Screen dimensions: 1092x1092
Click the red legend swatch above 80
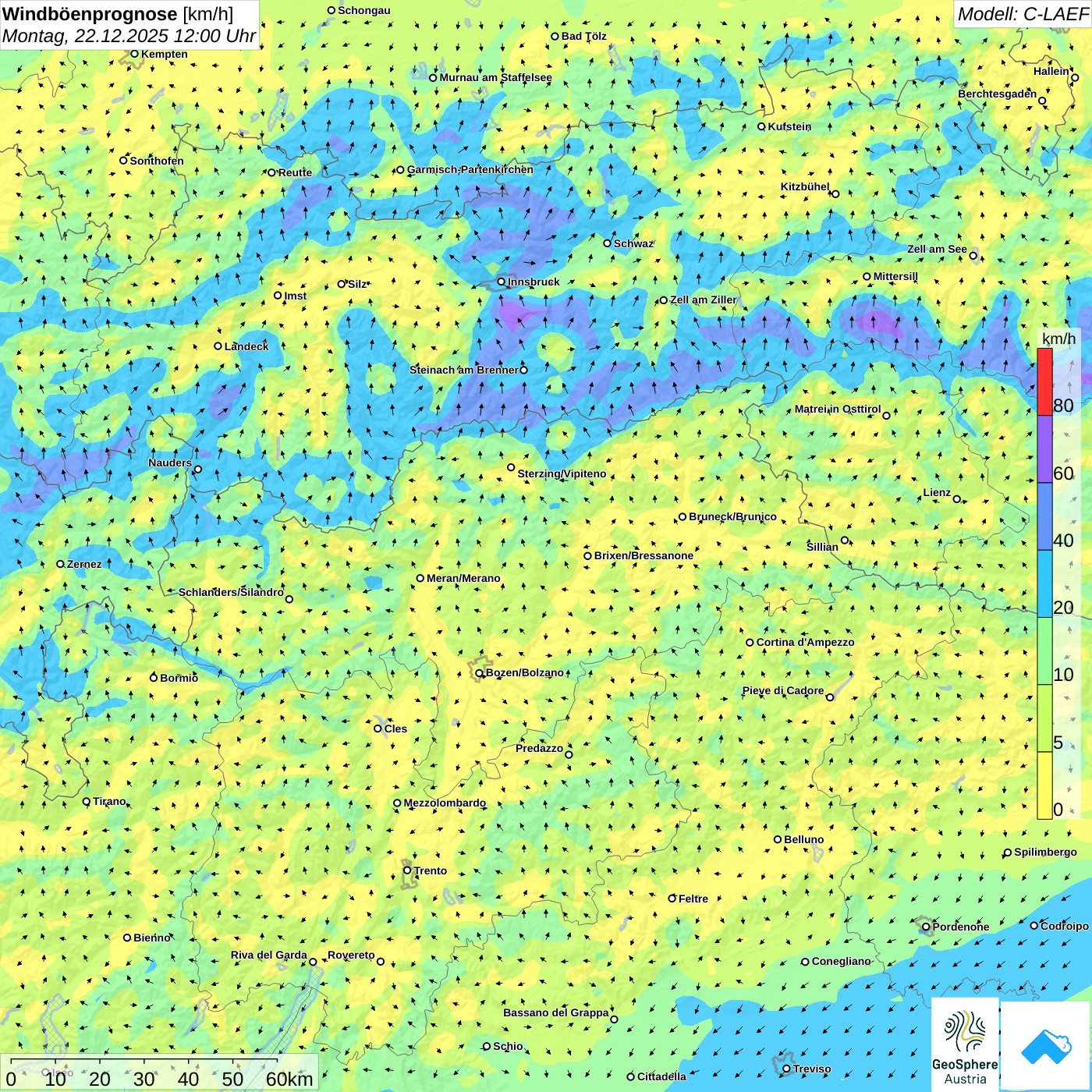(x=1044, y=381)
